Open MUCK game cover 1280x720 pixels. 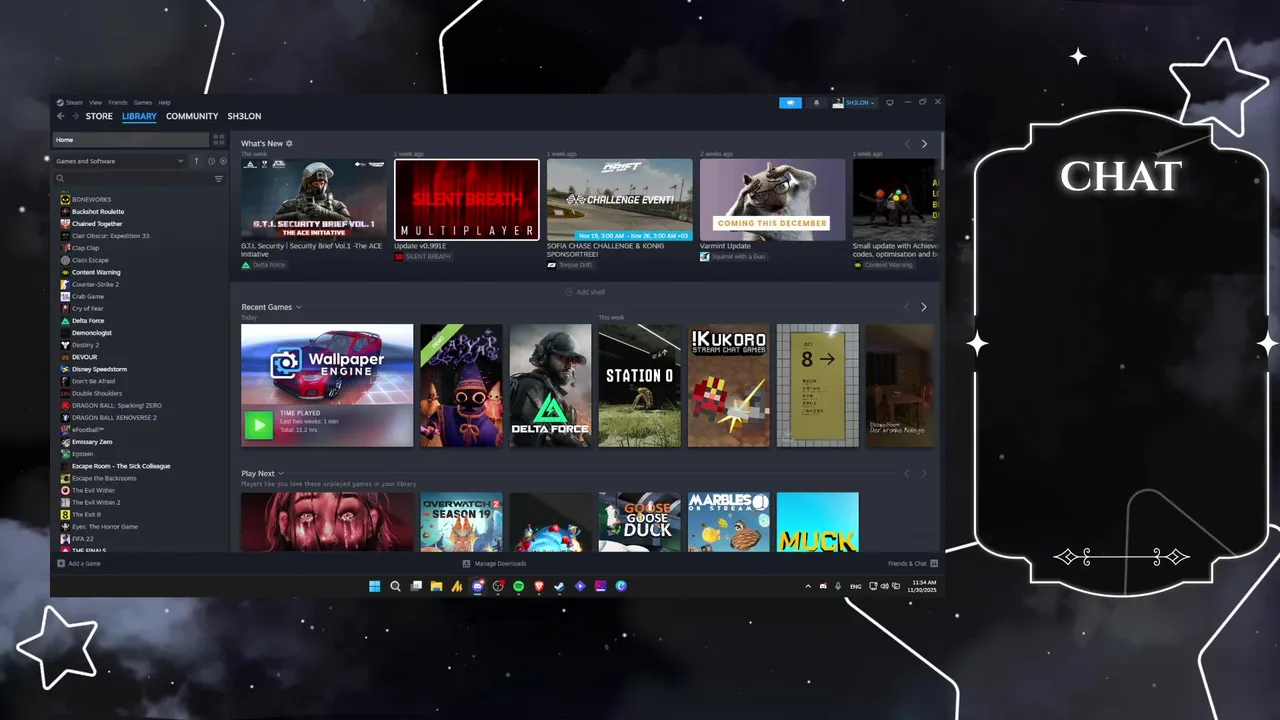817,521
